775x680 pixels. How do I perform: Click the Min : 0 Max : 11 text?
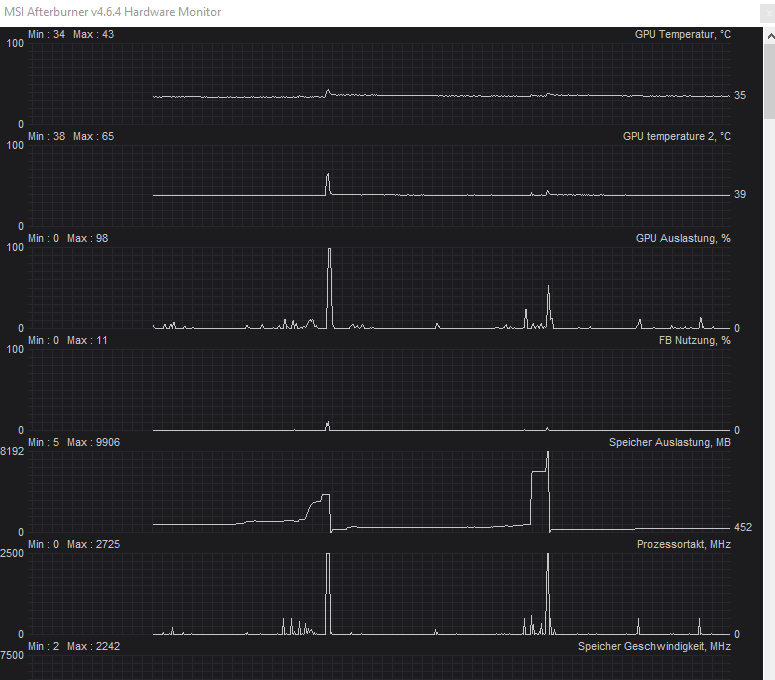(x=67, y=340)
